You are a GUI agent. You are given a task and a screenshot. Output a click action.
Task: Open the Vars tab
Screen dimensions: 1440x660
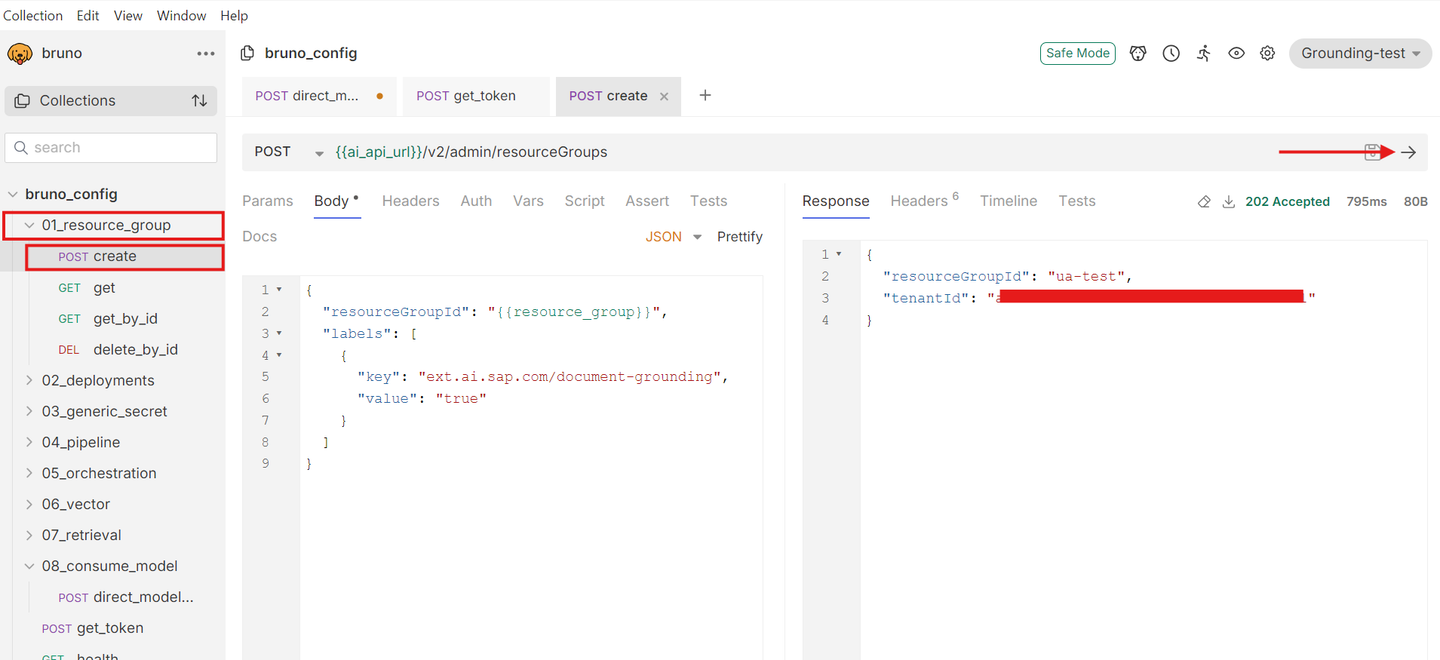[528, 201]
